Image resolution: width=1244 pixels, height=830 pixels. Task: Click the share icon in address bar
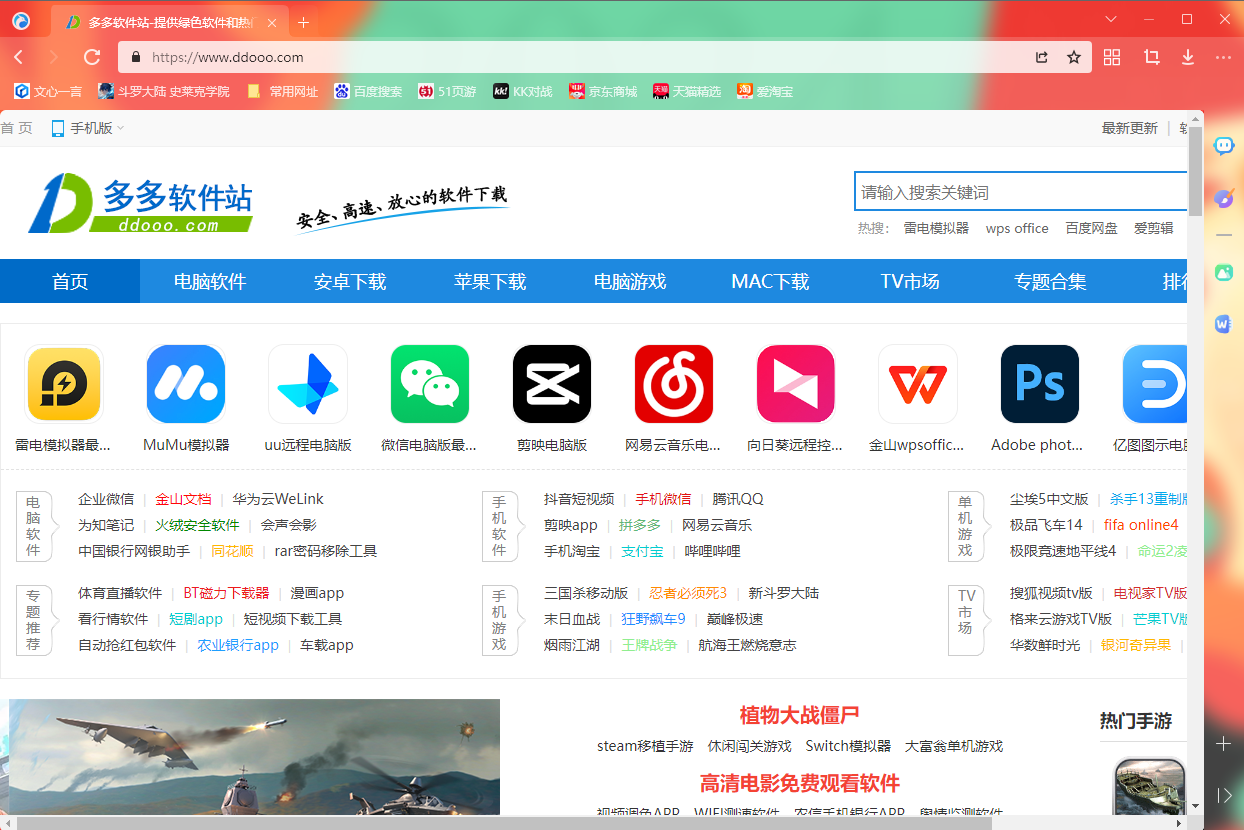(x=1042, y=57)
